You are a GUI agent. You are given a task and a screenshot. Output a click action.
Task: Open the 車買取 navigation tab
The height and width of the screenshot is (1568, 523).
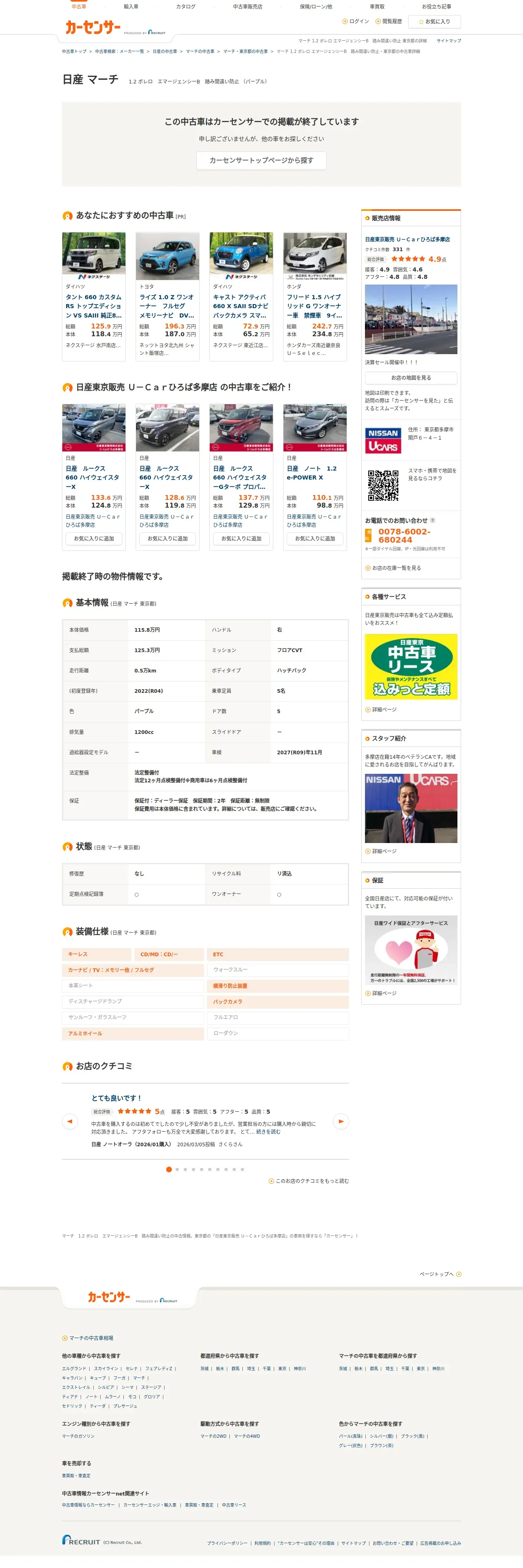377,6
